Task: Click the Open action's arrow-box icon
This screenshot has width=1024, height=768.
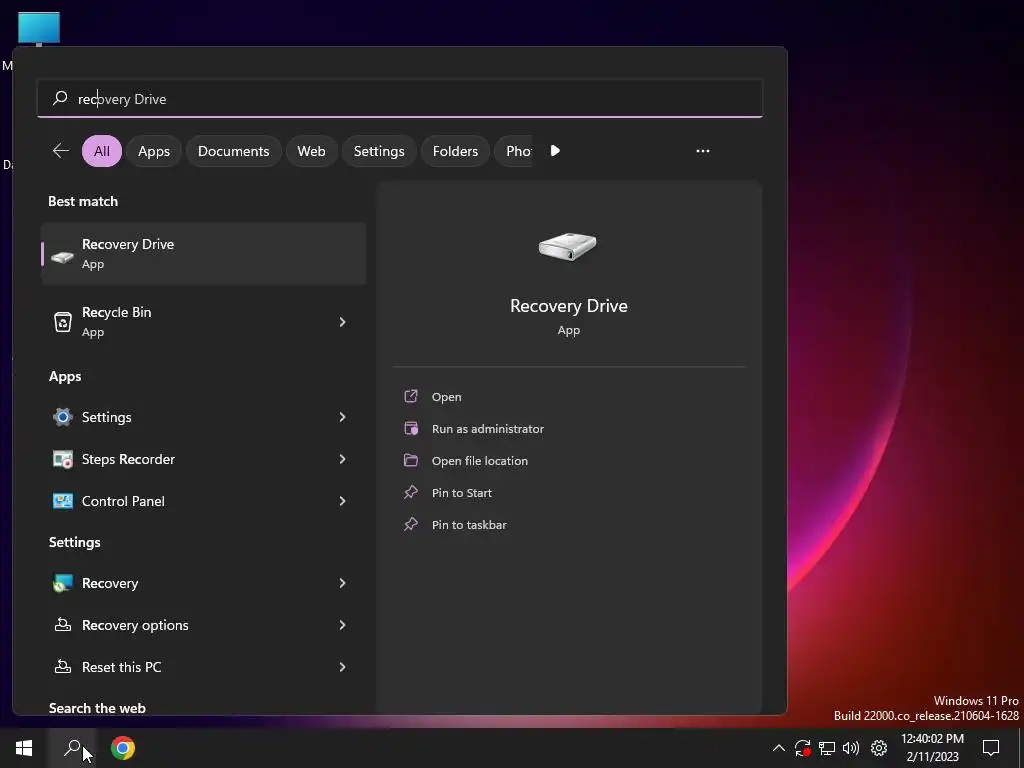Action: (x=411, y=396)
